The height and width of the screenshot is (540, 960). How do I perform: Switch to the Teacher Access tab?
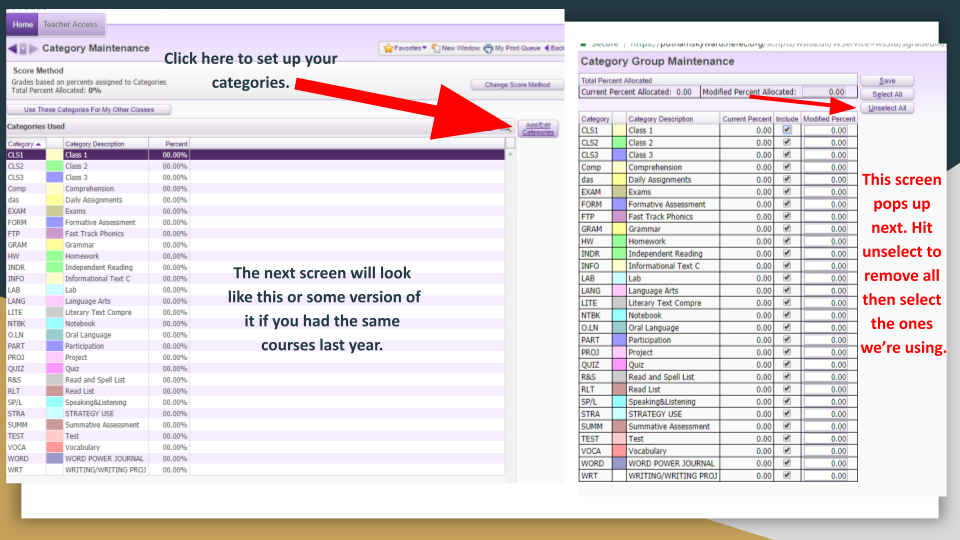point(70,24)
